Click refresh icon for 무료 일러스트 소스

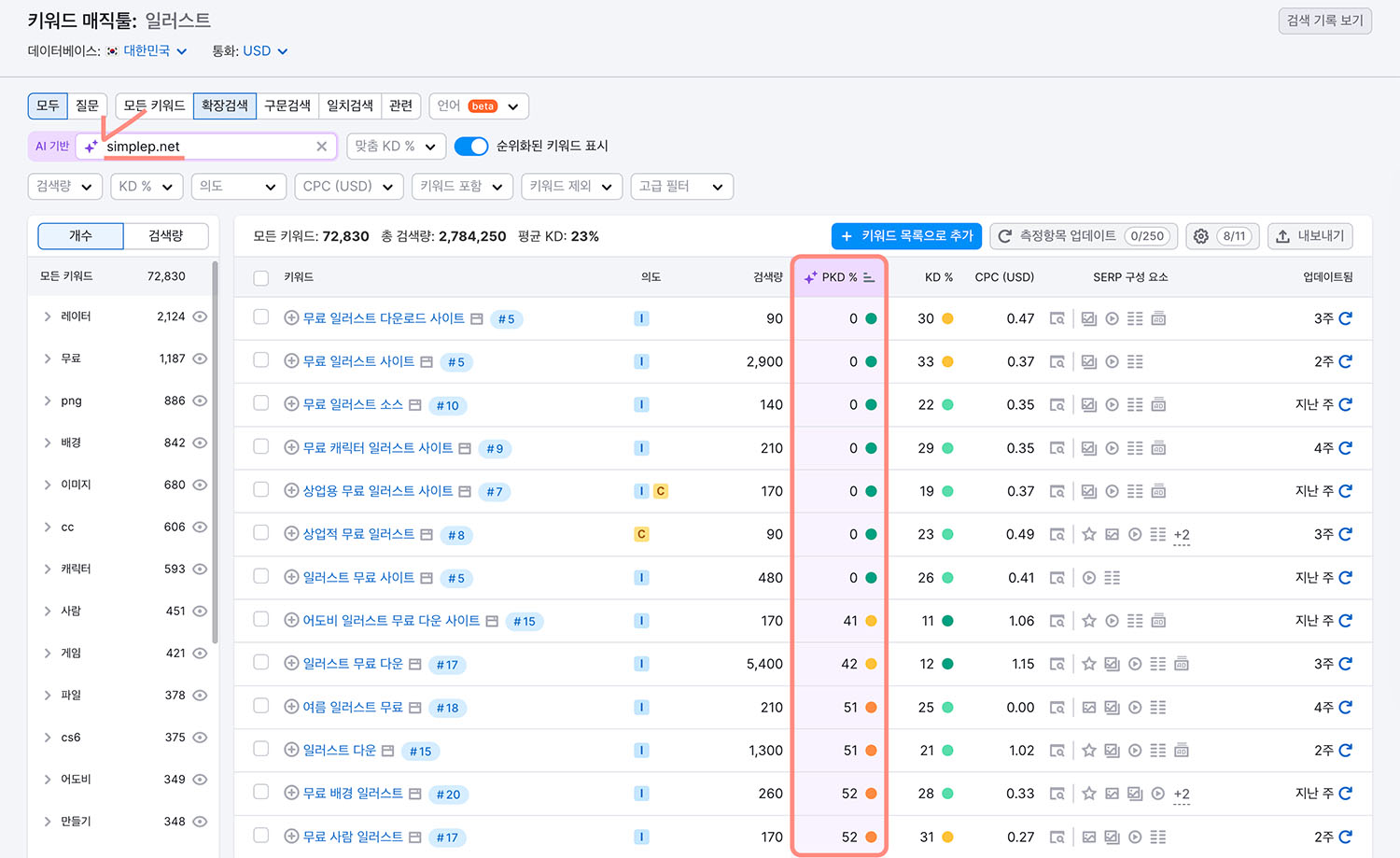1345,404
